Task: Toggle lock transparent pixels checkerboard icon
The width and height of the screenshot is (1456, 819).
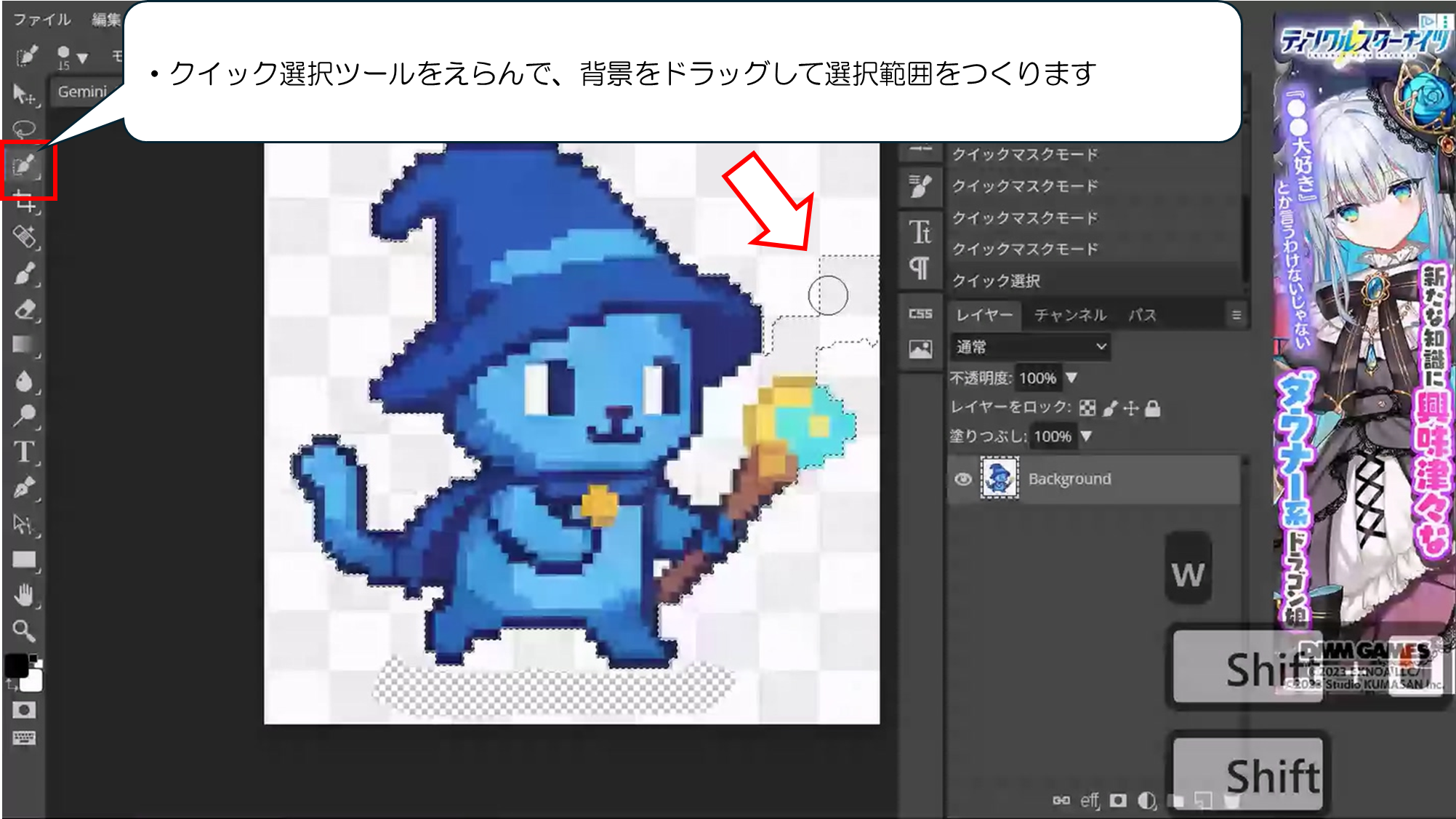Action: tap(1087, 408)
